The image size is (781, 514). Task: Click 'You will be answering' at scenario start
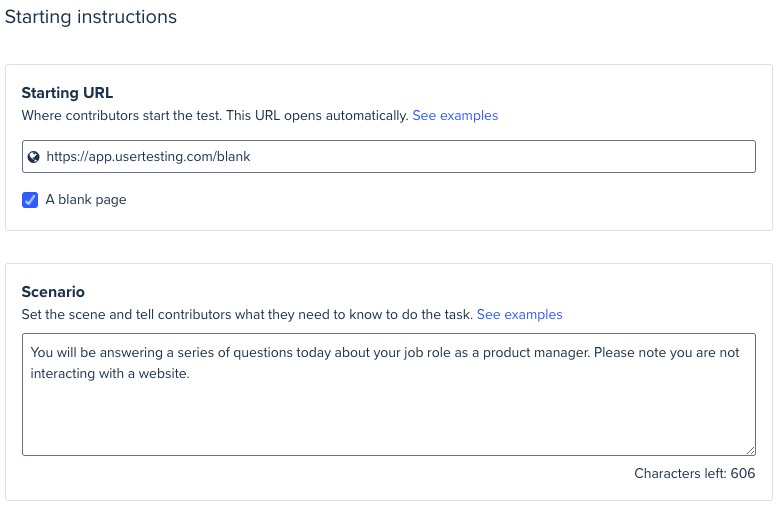(x=97, y=353)
